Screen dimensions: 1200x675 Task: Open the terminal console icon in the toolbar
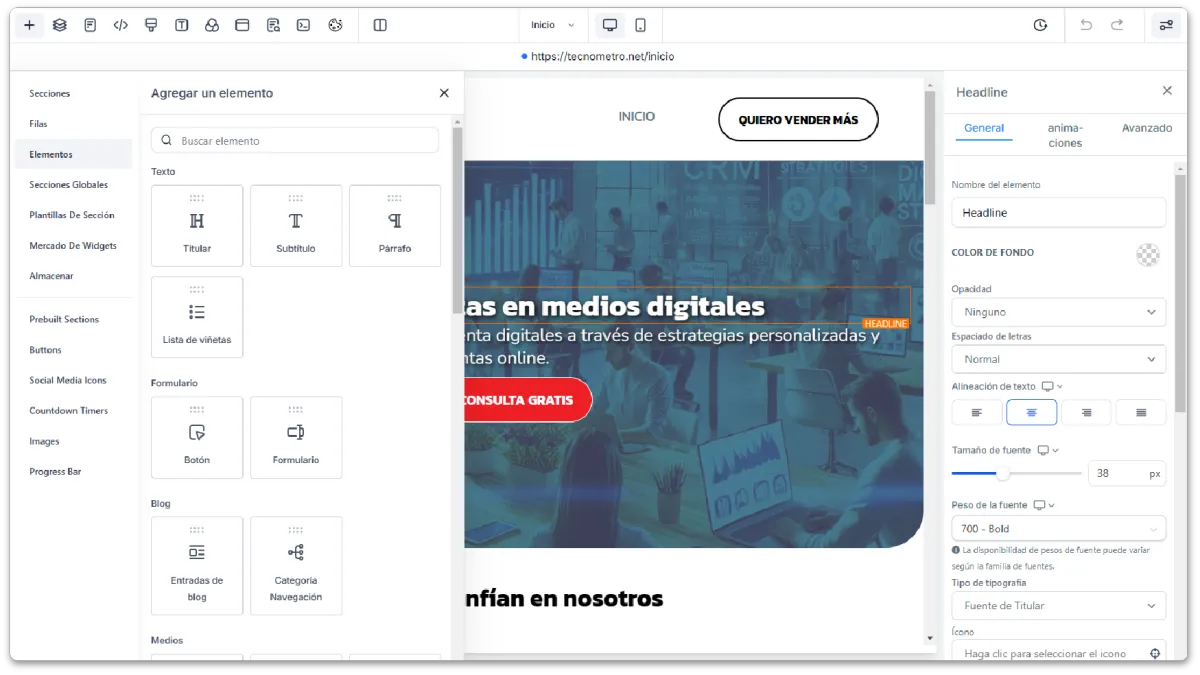303,25
